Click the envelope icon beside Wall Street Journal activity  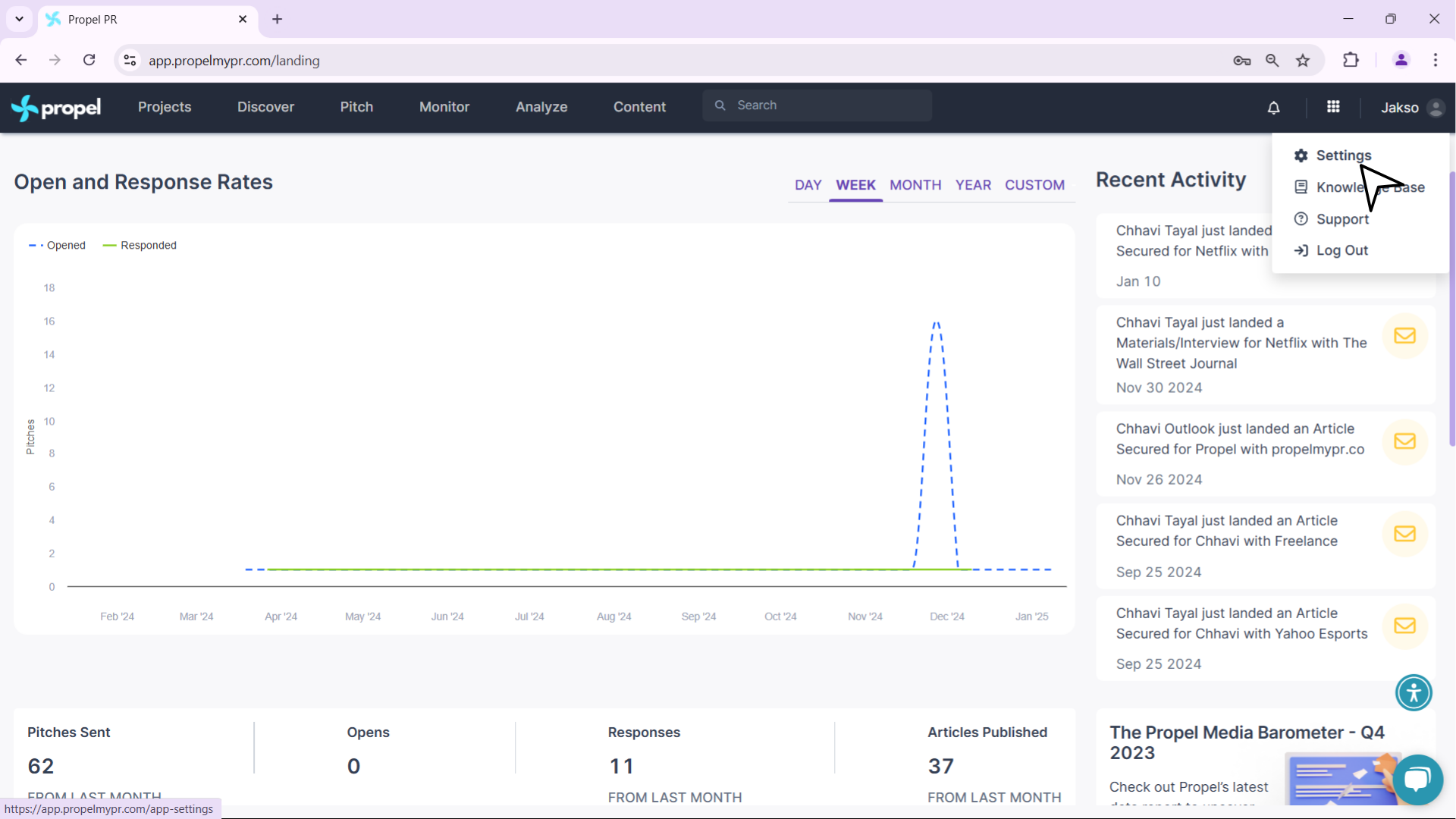[1405, 336]
